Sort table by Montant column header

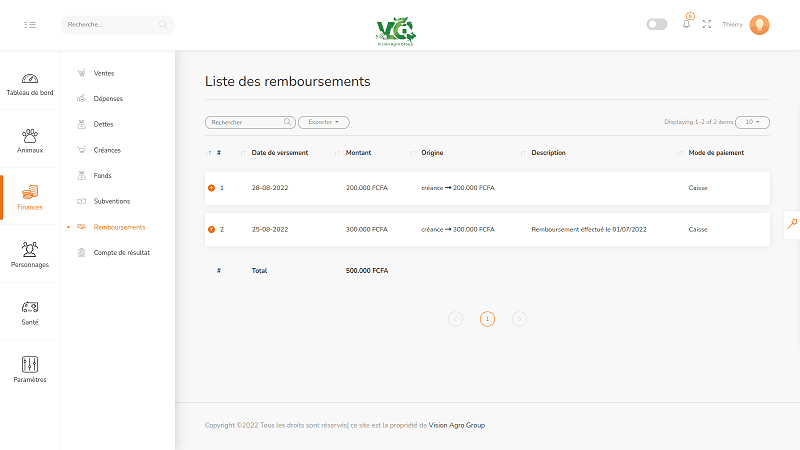[x=358, y=153]
